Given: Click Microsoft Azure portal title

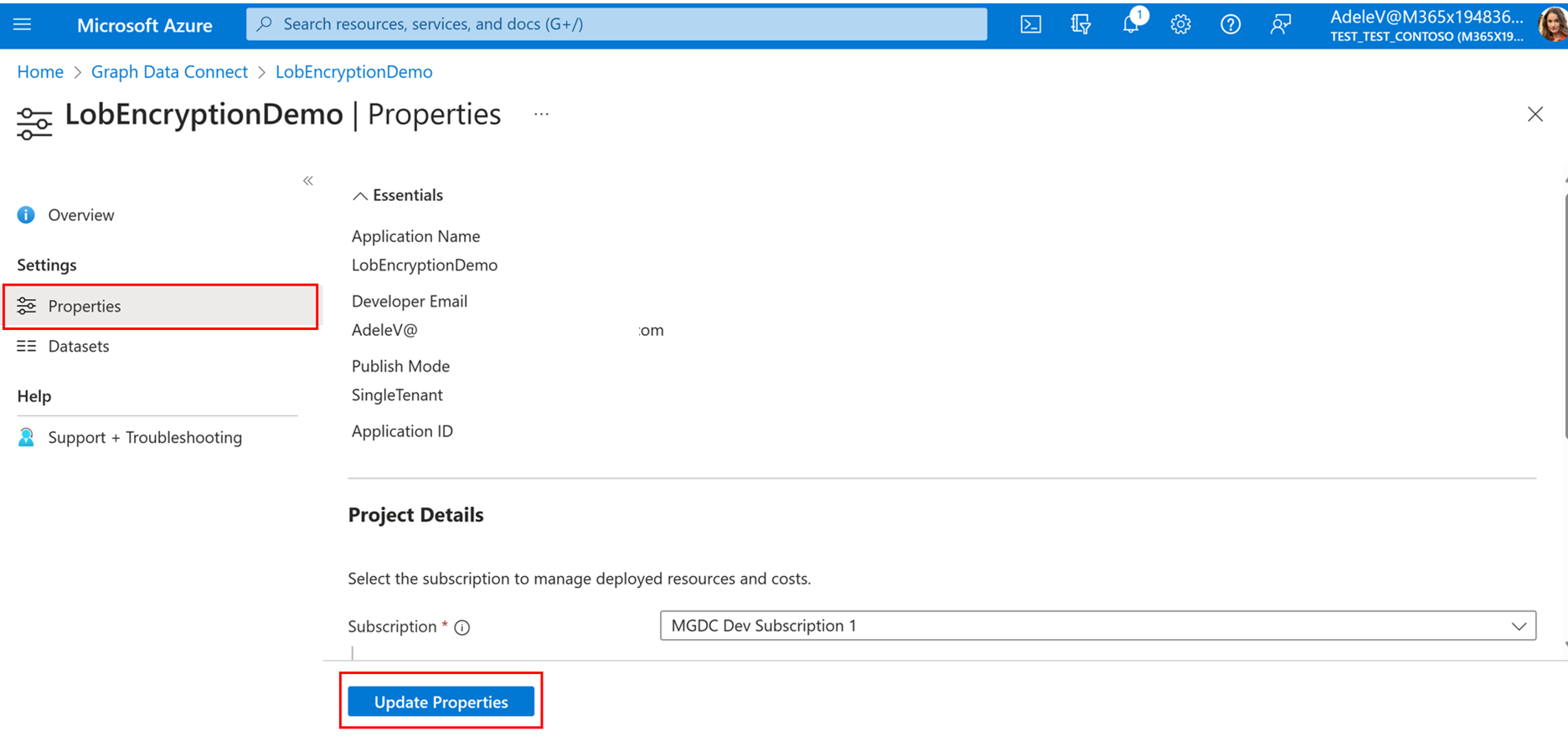Looking at the screenshot, I should [x=144, y=25].
